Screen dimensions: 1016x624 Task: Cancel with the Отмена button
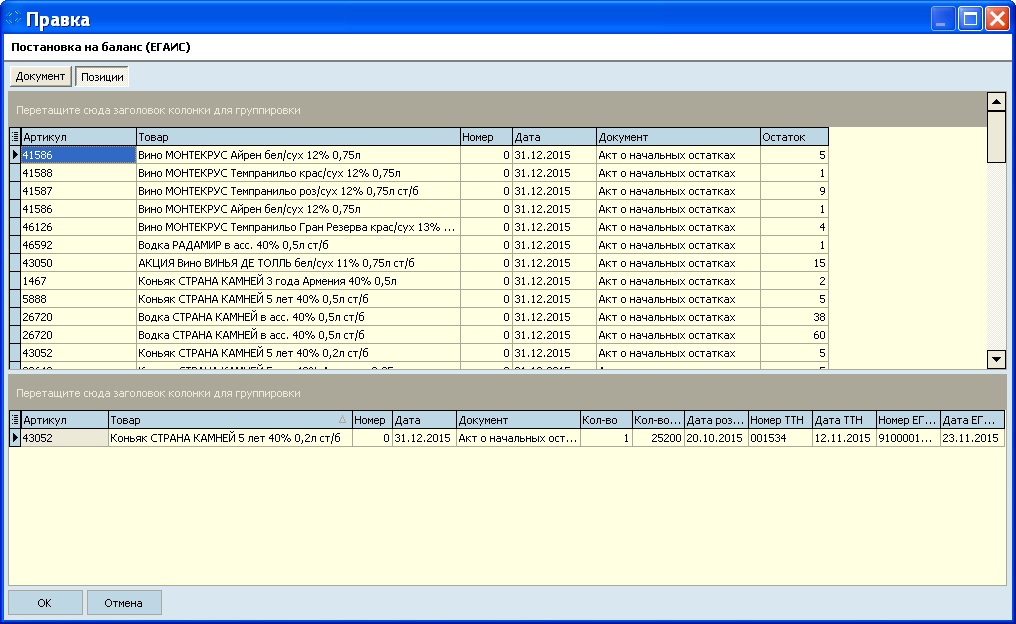(124, 603)
